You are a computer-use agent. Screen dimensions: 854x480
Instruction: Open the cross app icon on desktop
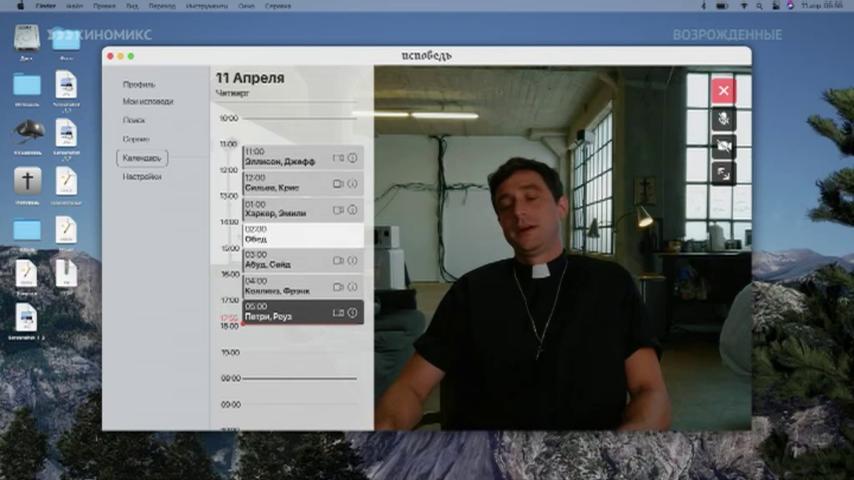[x=27, y=181]
